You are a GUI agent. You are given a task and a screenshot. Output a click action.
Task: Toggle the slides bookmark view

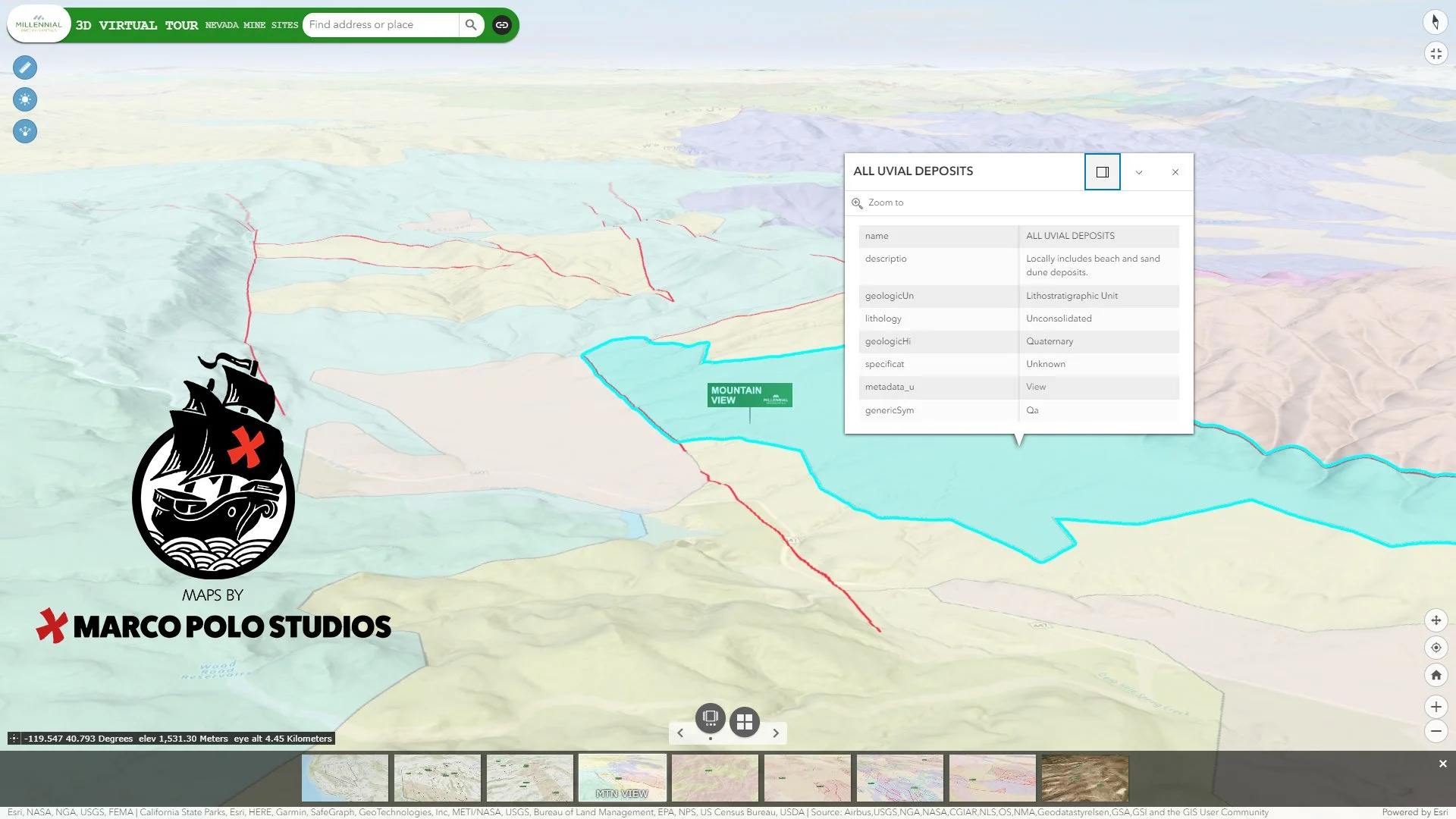pyautogui.click(x=711, y=717)
